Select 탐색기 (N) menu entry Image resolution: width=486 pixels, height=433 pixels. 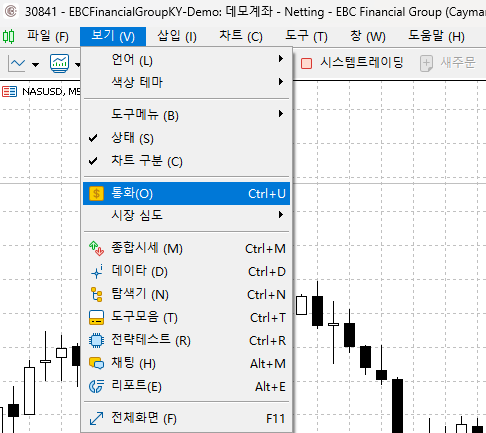click(187, 294)
